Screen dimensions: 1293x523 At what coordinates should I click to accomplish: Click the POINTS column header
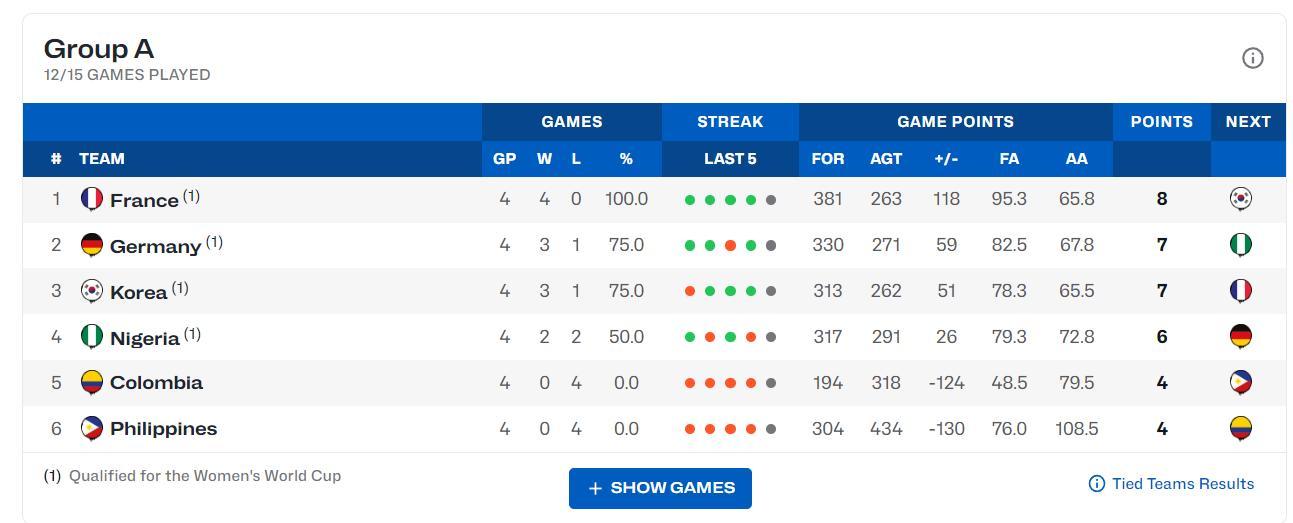(1161, 122)
